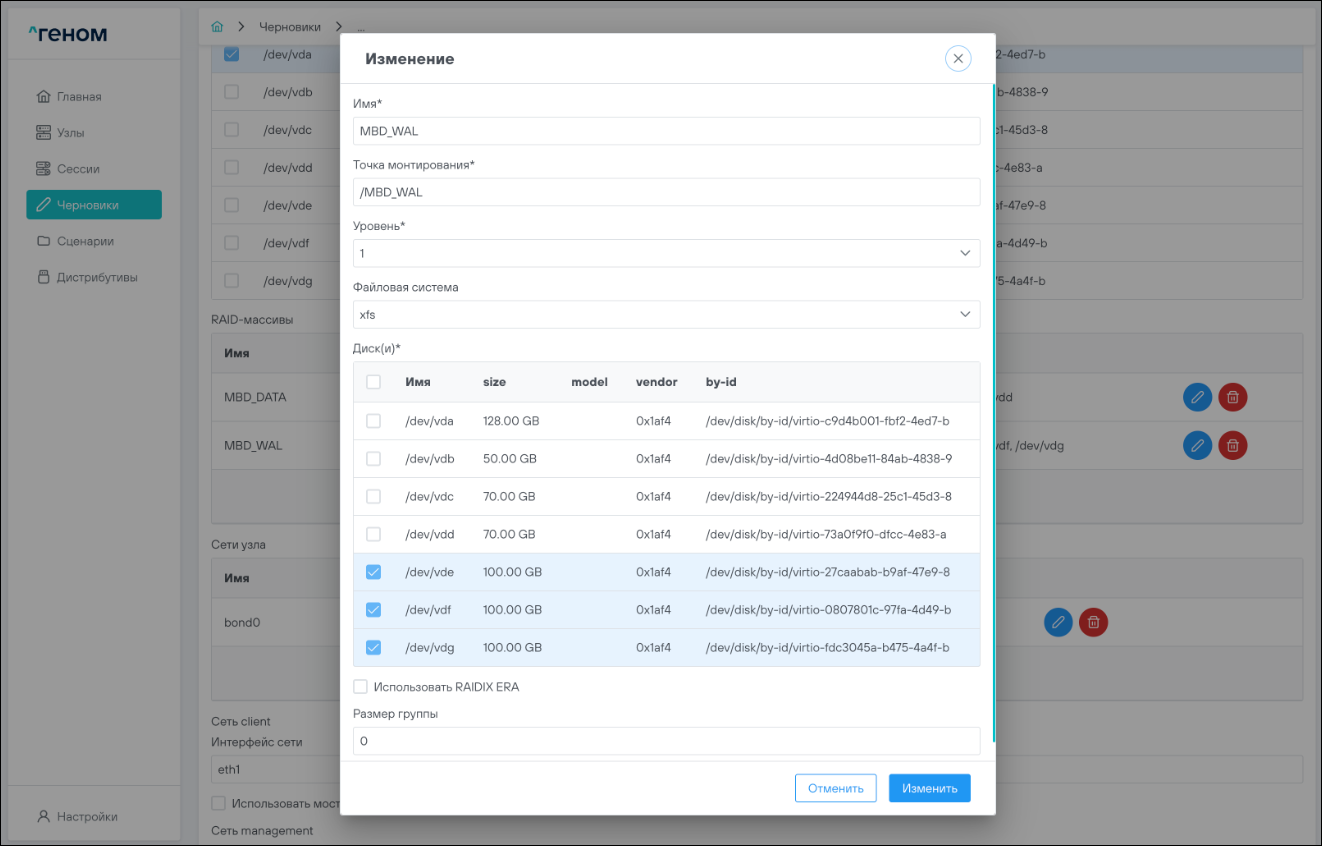Click red trash icon for MBD_WAL
This screenshot has width=1322, height=847.
(x=1233, y=445)
